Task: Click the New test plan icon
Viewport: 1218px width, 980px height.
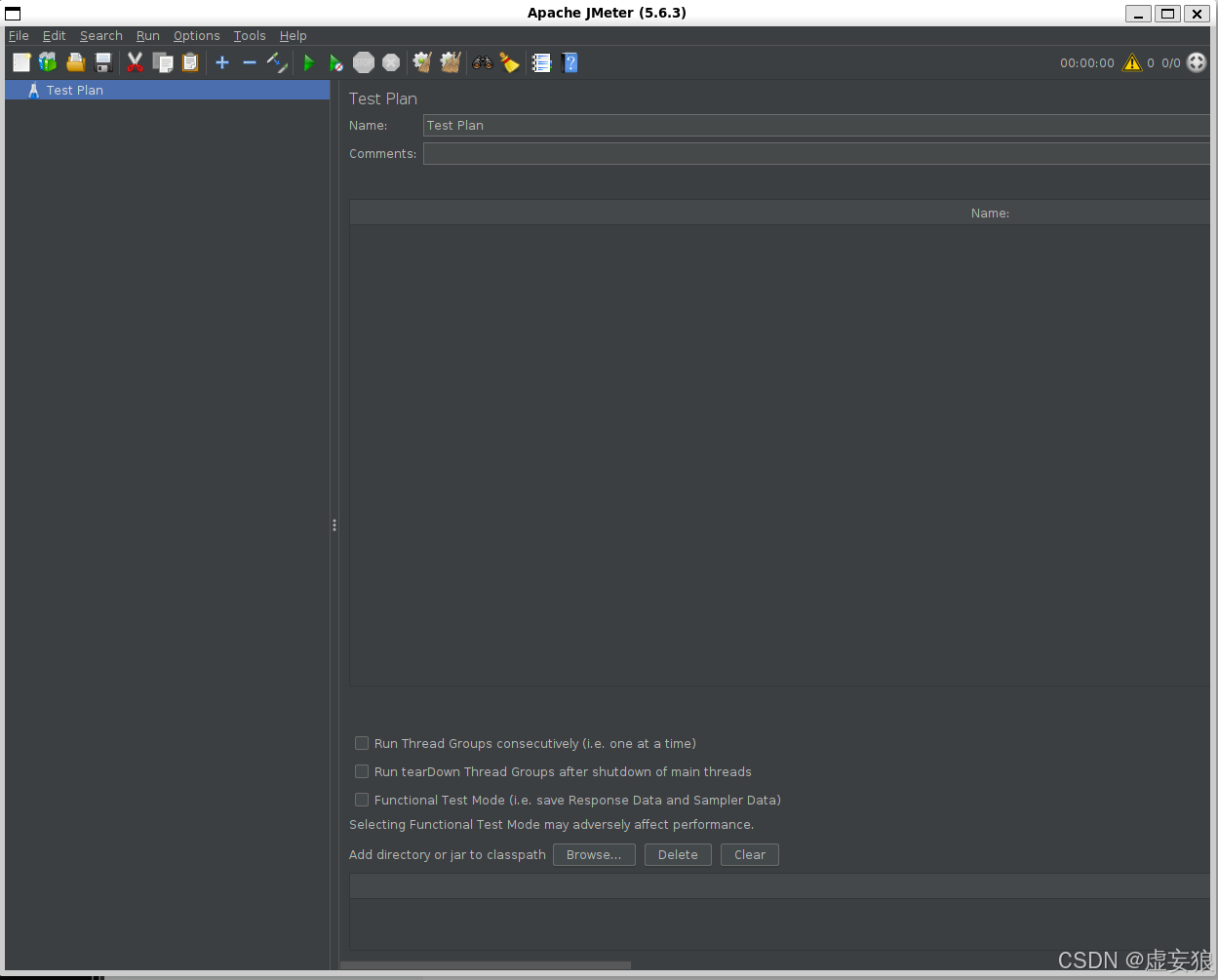Action: (x=21, y=62)
